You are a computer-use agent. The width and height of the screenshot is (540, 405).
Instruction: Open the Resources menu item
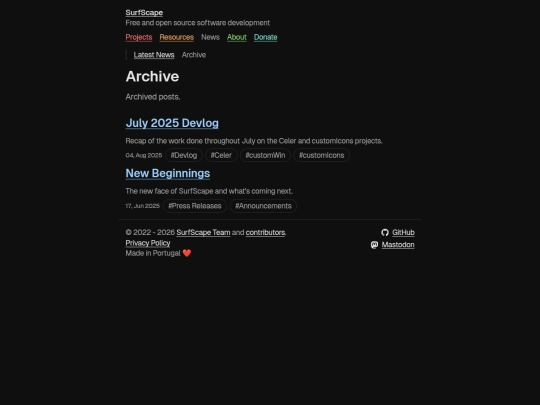point(177,37)
